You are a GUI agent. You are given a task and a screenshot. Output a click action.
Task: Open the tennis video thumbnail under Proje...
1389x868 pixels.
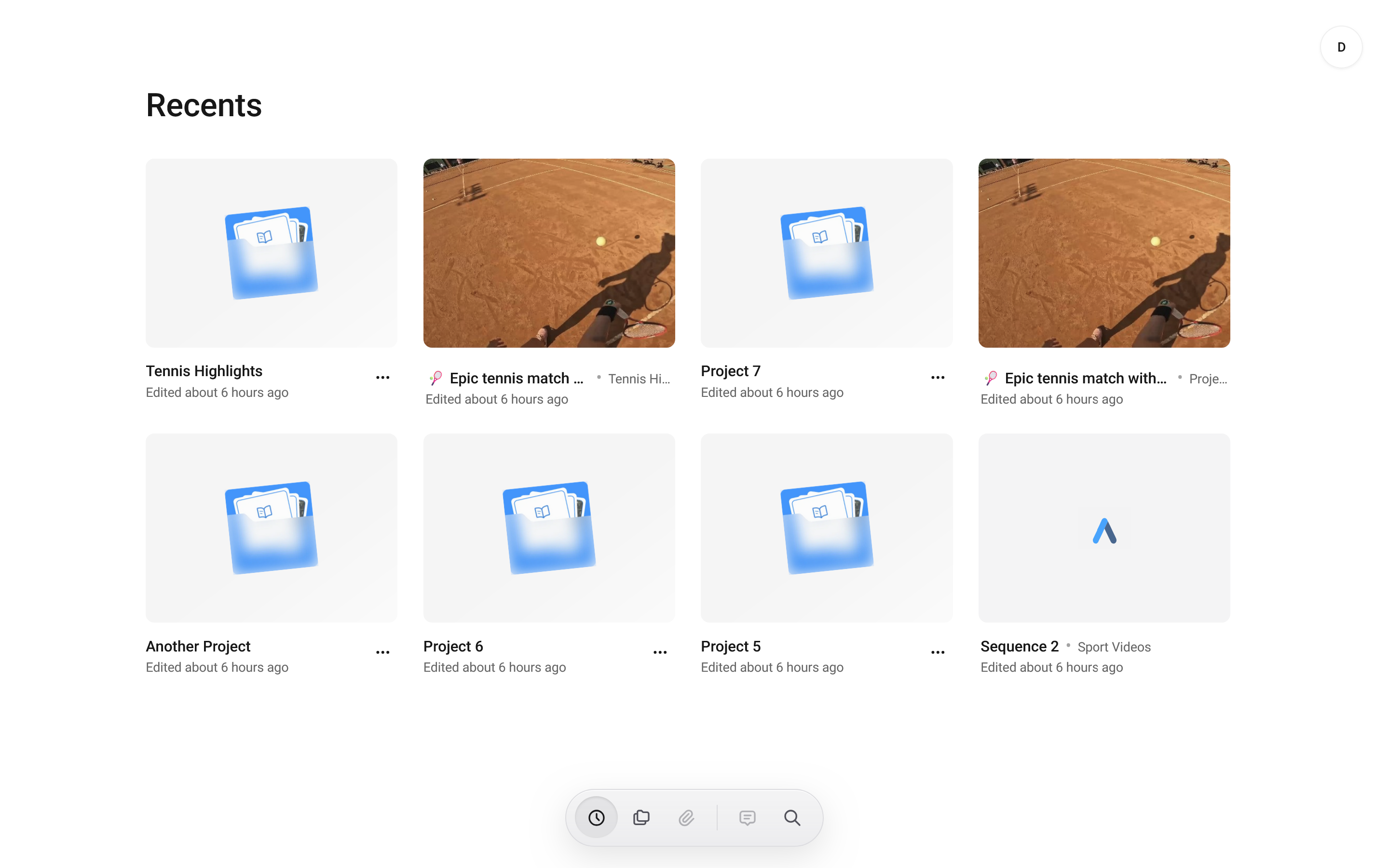(1104, 253)
